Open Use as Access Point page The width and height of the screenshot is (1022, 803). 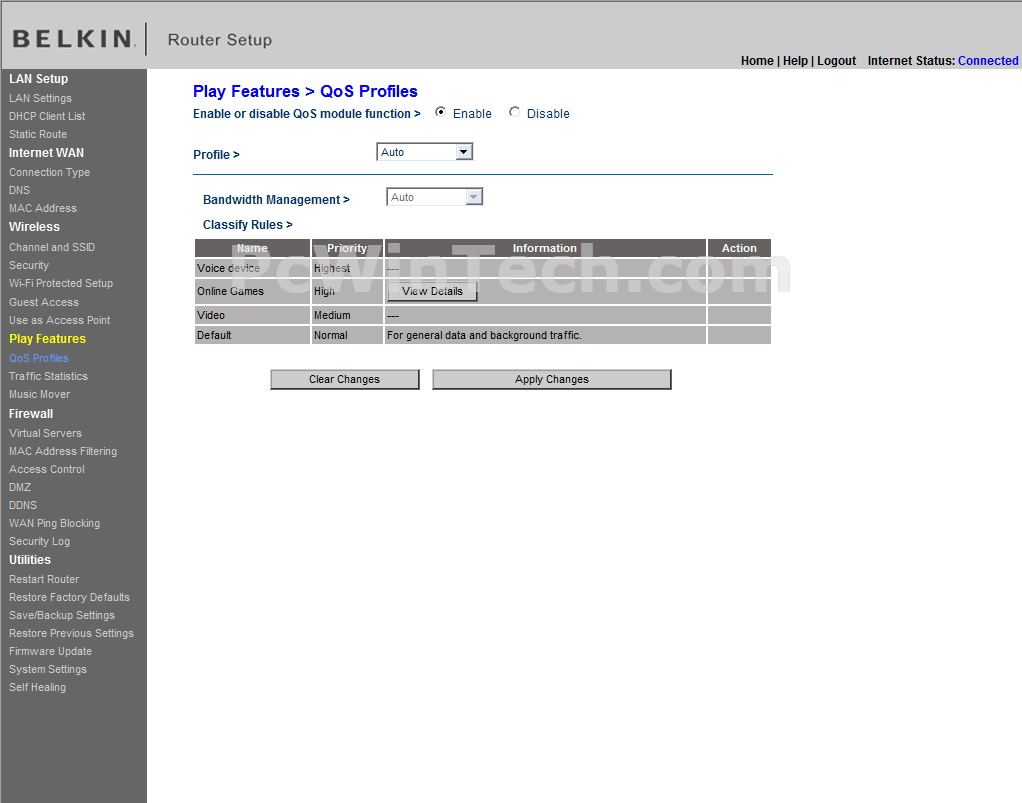(x=59, y=321)
